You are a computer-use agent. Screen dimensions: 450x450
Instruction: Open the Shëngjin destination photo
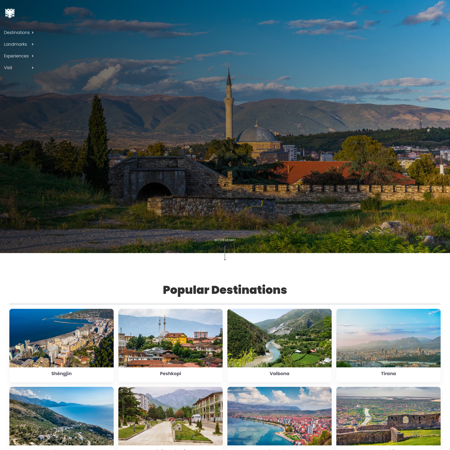tap(61, 338)
